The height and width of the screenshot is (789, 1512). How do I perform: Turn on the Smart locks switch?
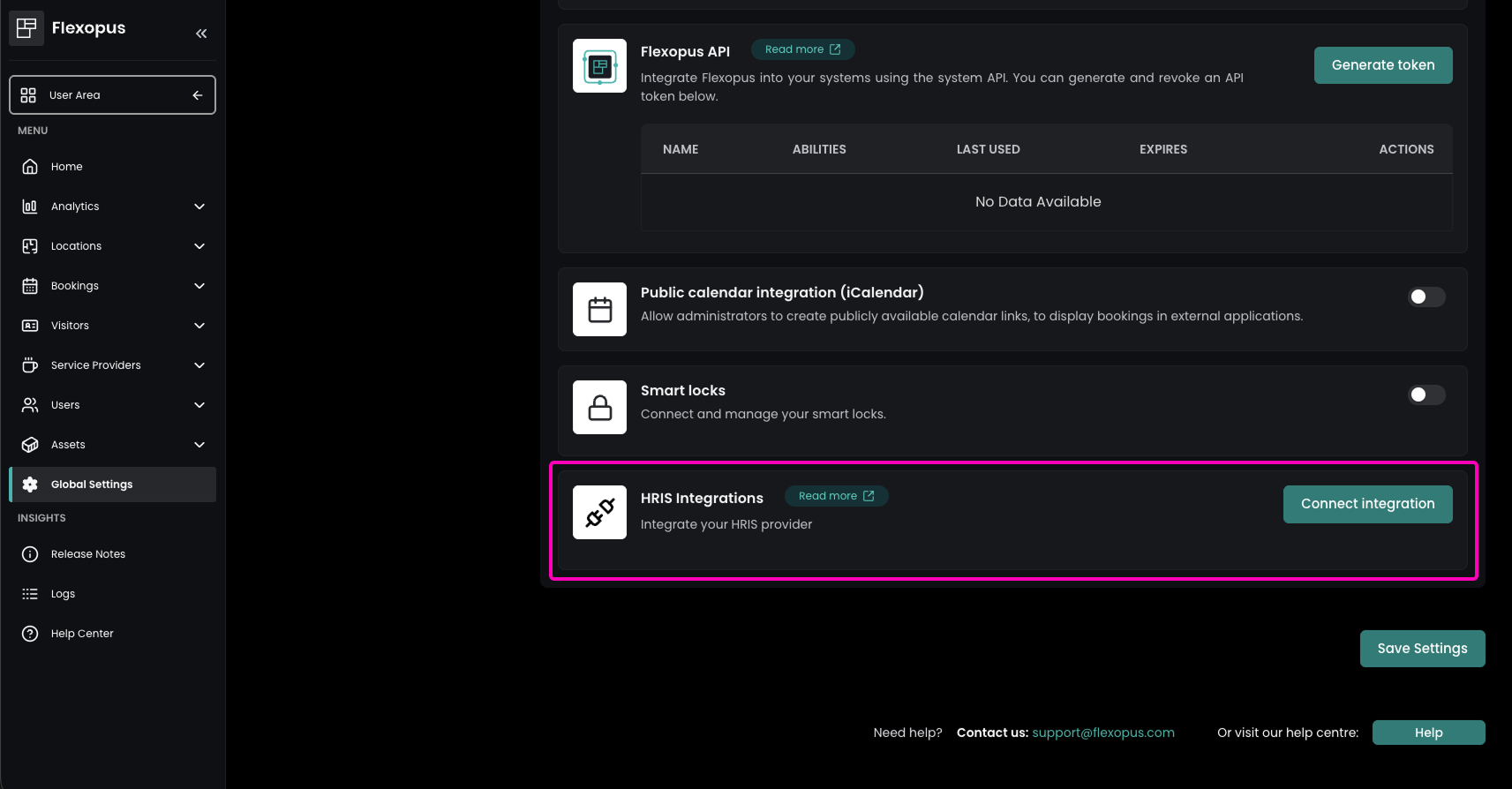[1425, 395]
